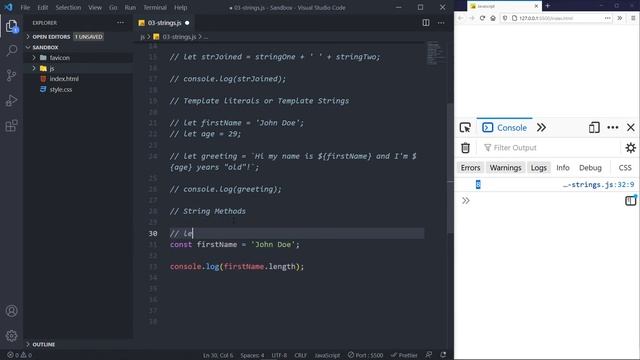Split the editor to the right
This screenshot has height=360, width=640.
tap(426, 23)
